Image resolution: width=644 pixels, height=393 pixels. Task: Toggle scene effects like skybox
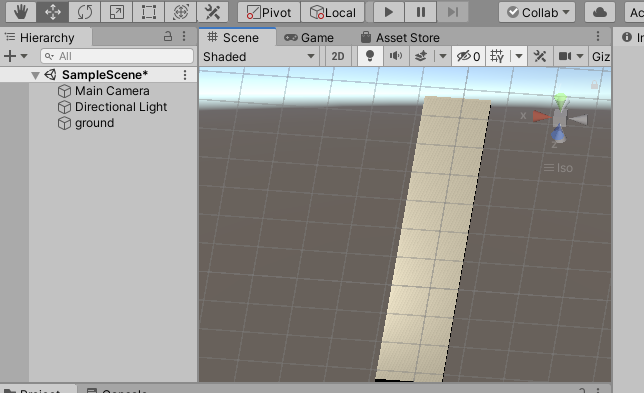coord(421,56)
